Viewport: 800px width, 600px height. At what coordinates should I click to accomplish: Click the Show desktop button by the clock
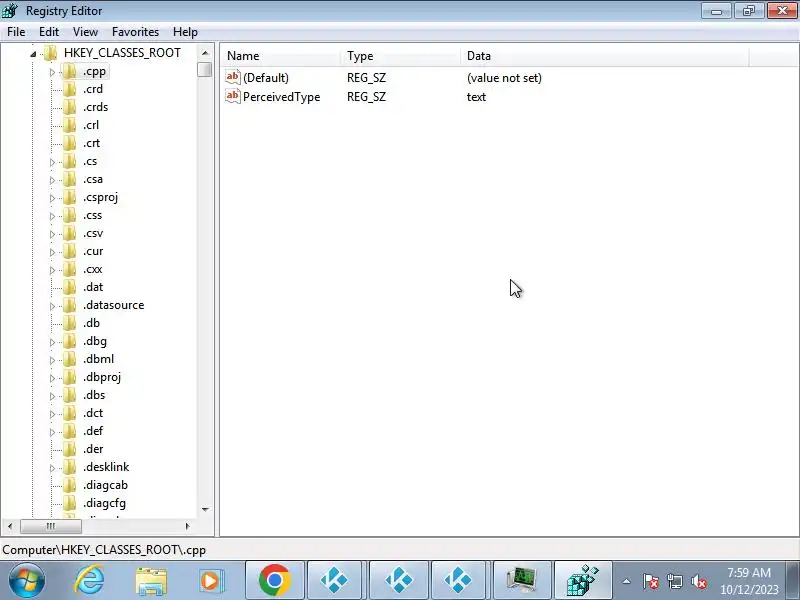(793, 580)
